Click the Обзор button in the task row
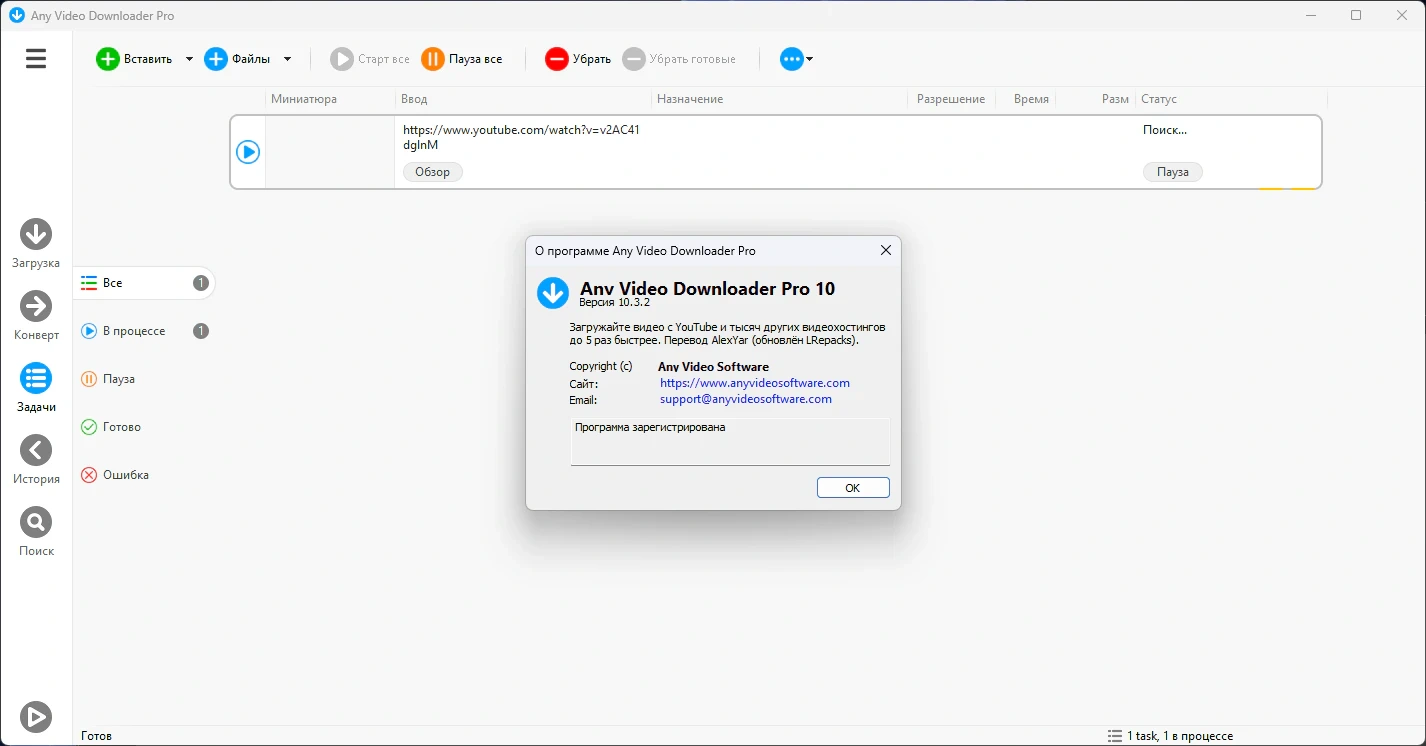 click(x=433, y=172)
